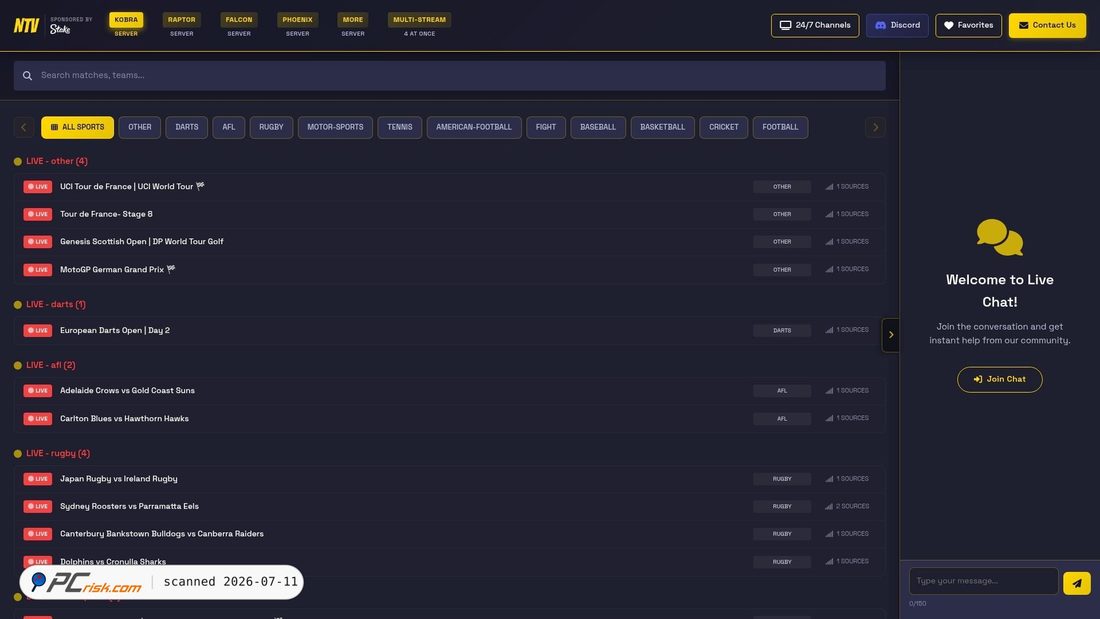Open the More servers option
This screenshot has width=1100, height=619.
click(353, 20)
